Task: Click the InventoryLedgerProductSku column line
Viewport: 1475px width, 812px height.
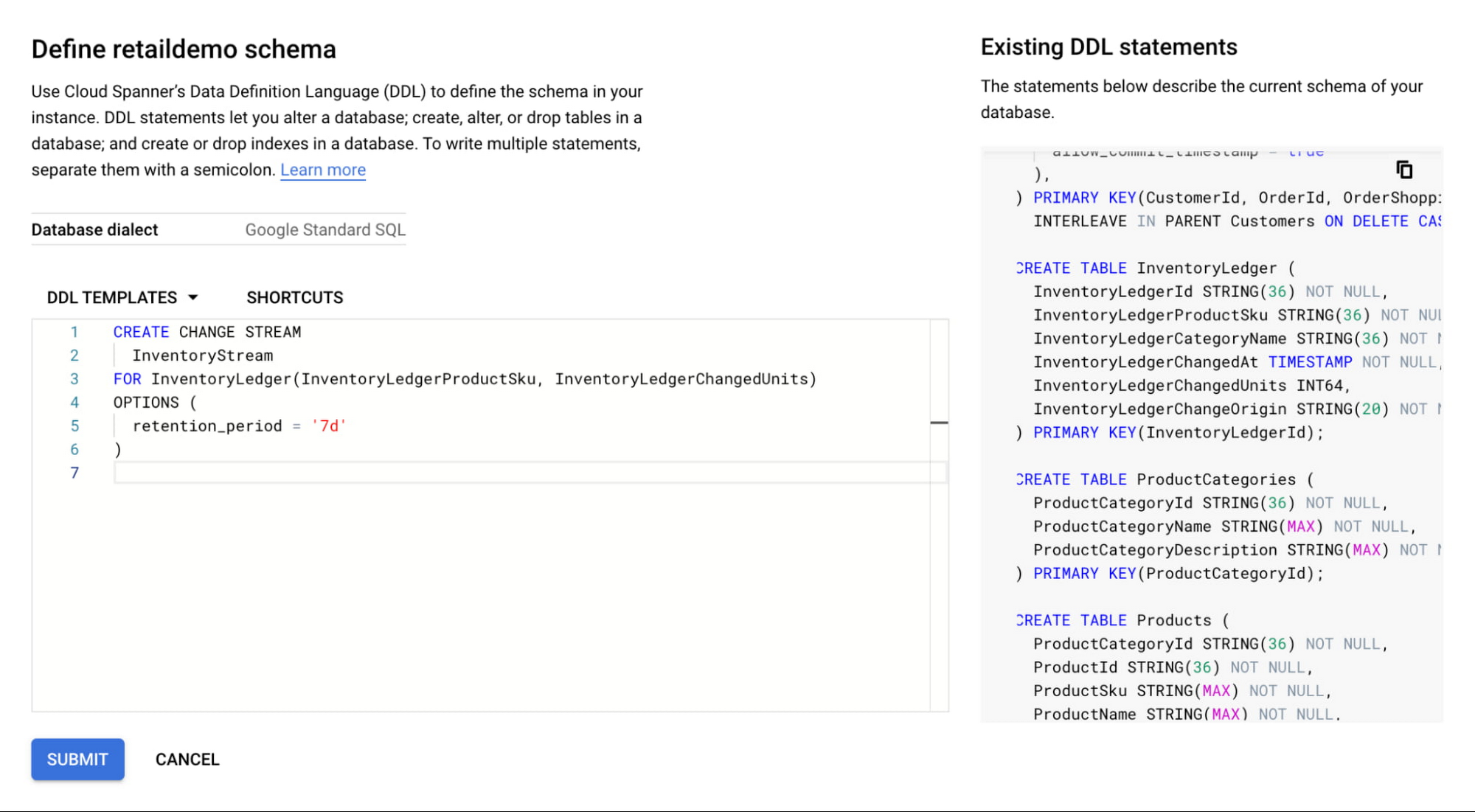Action: click(x=1237, y=316)
